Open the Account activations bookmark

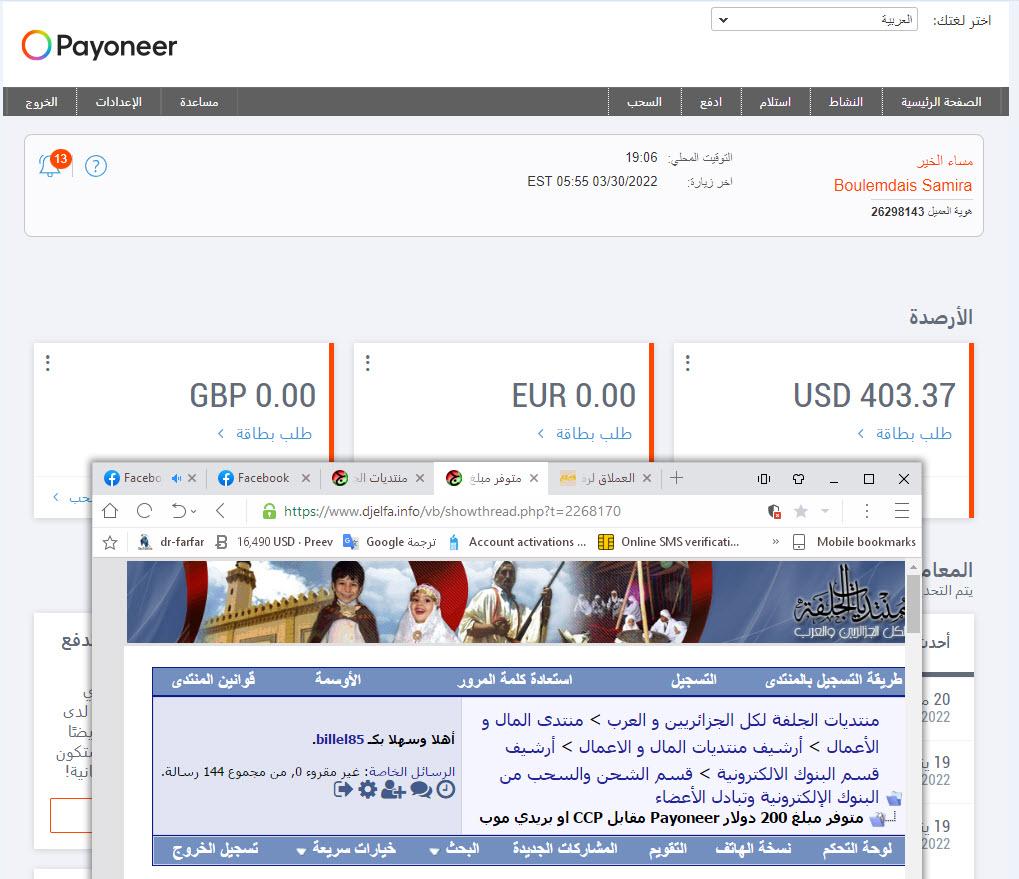(x=517, y=542)
